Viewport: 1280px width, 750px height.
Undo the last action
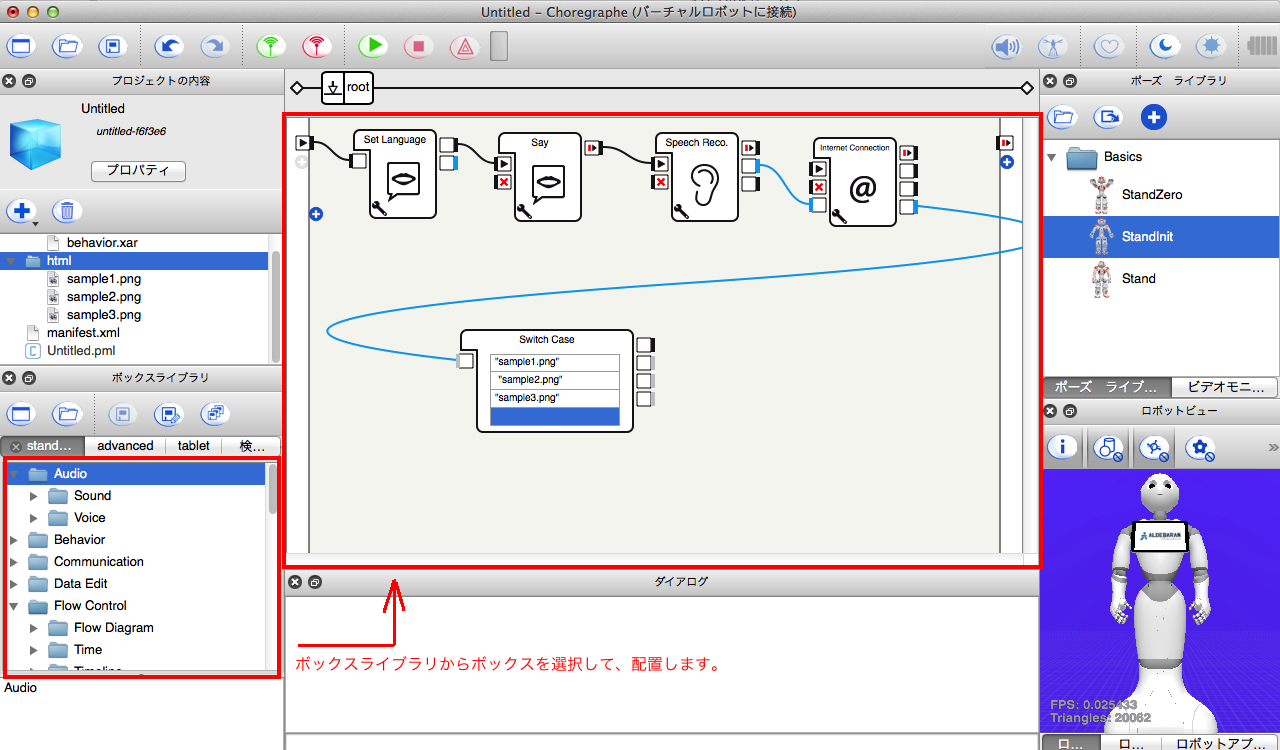(x=170, y=46)
